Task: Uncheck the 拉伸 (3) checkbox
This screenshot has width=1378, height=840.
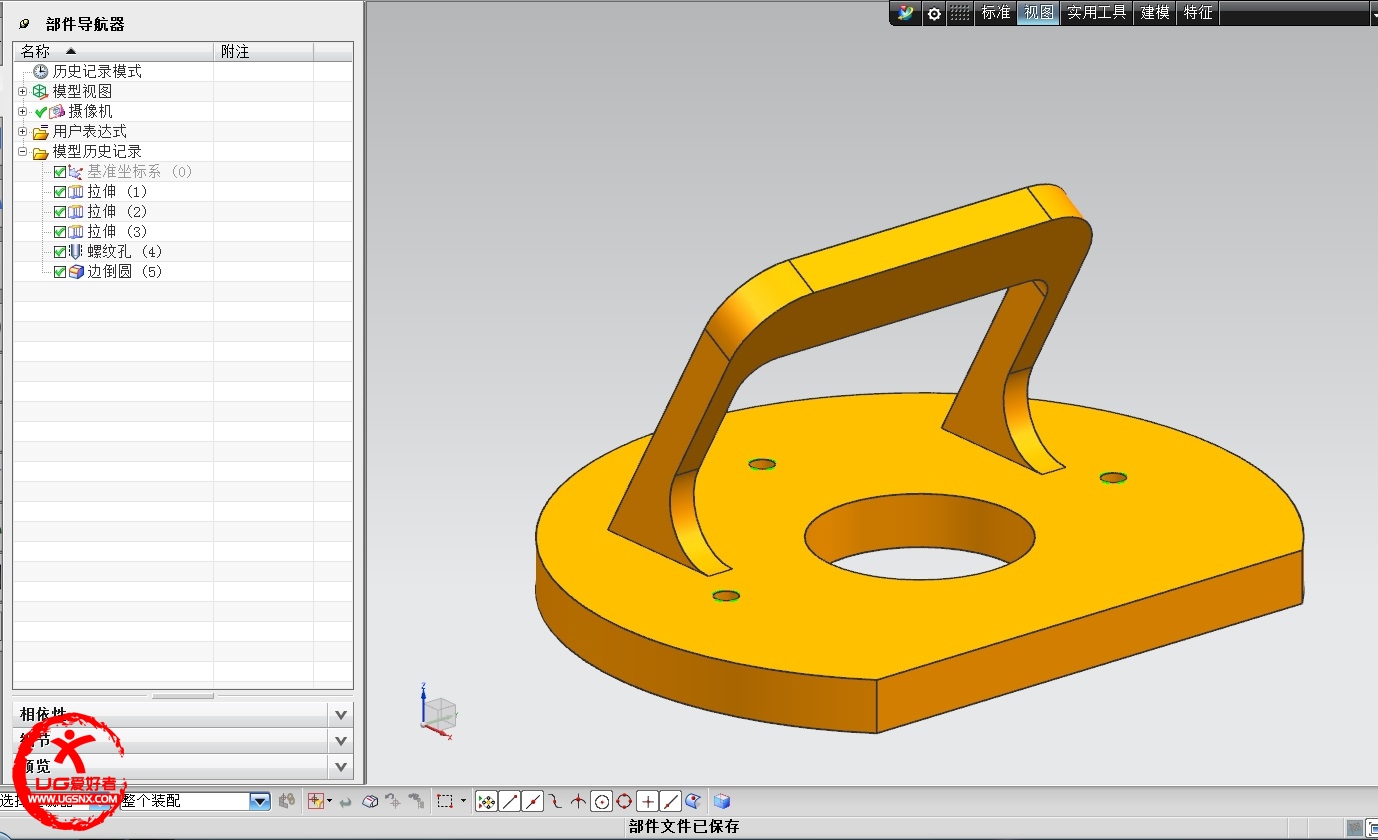Action: pyautogui.click(x=60, y=232)
